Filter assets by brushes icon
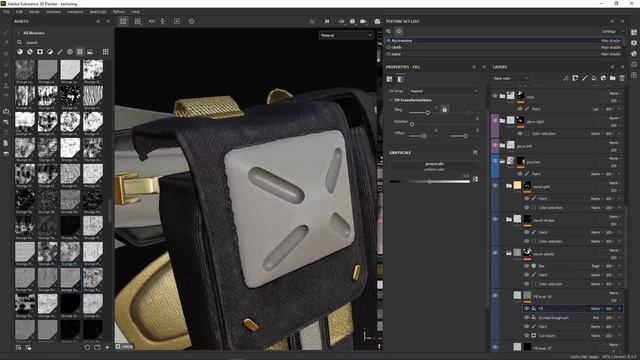The image size is (640, 360). tap(60, 52)
